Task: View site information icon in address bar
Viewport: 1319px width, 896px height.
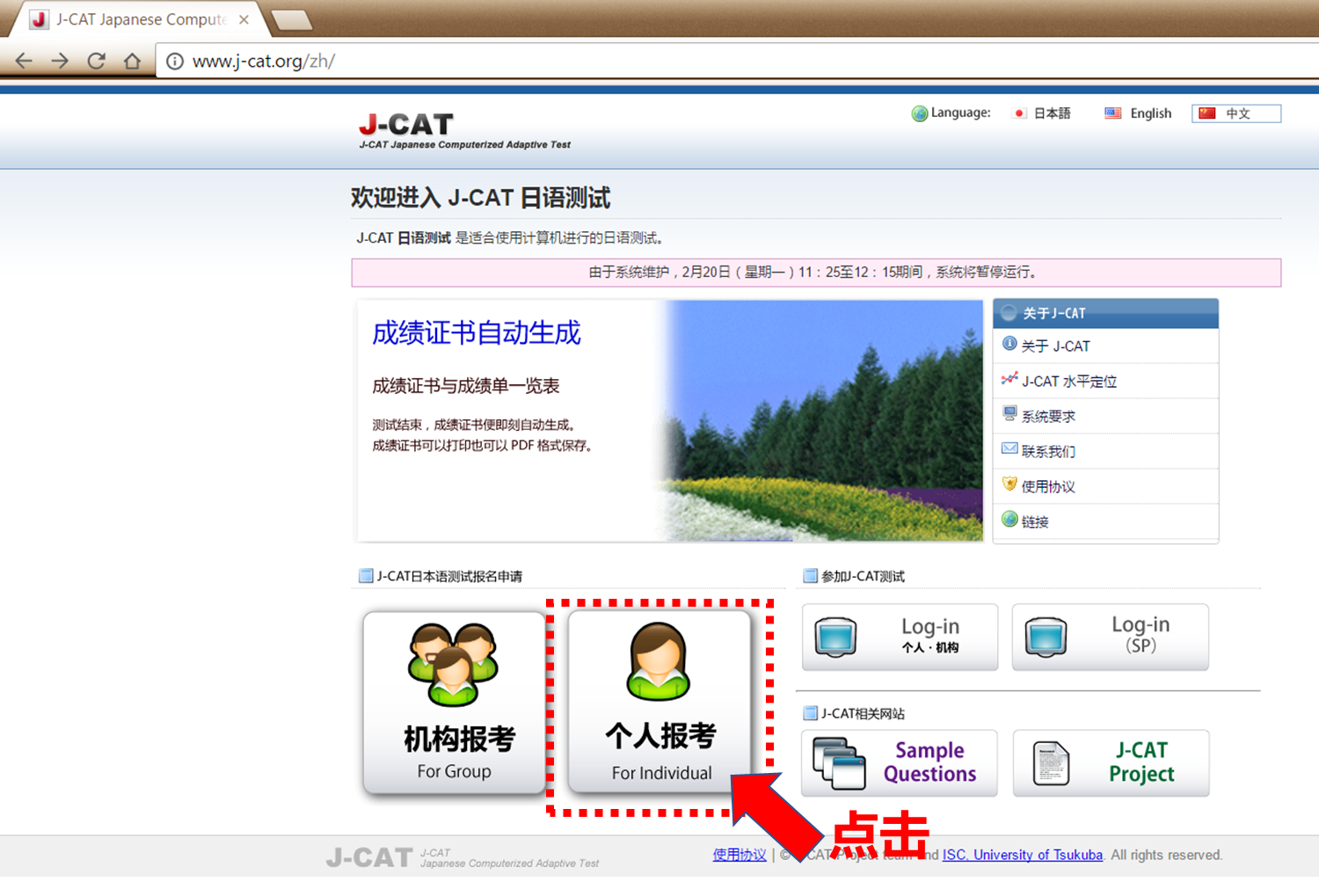Action: pyautogui.click(x=175, y=62)
